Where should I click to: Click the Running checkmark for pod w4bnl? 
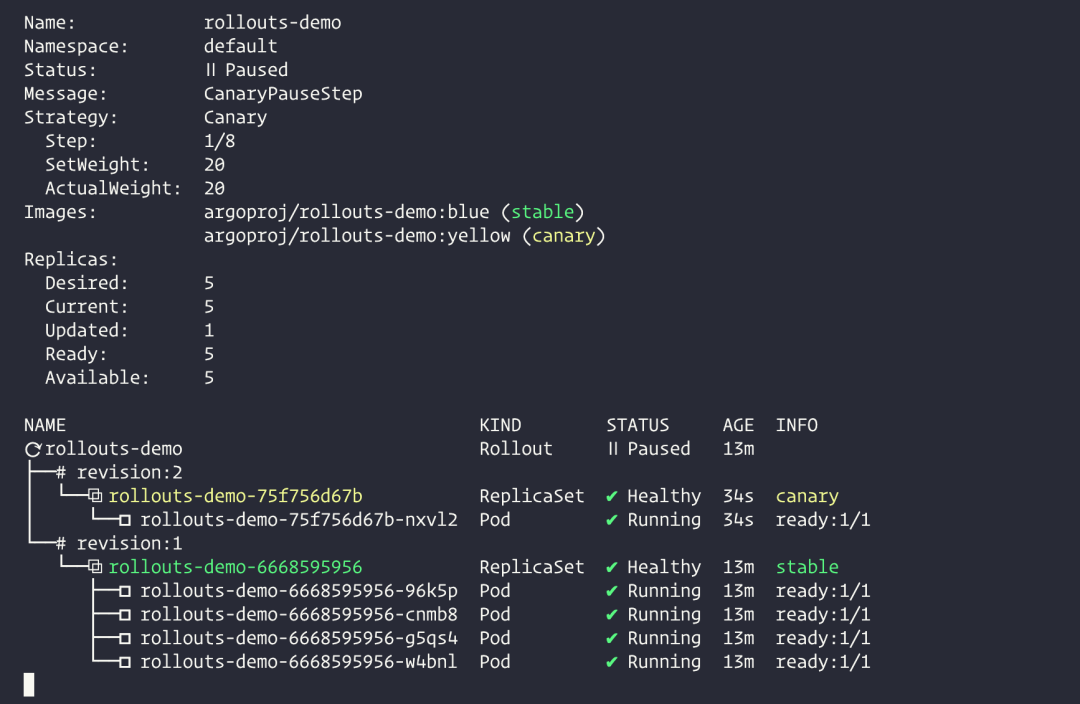pos(612,662)
